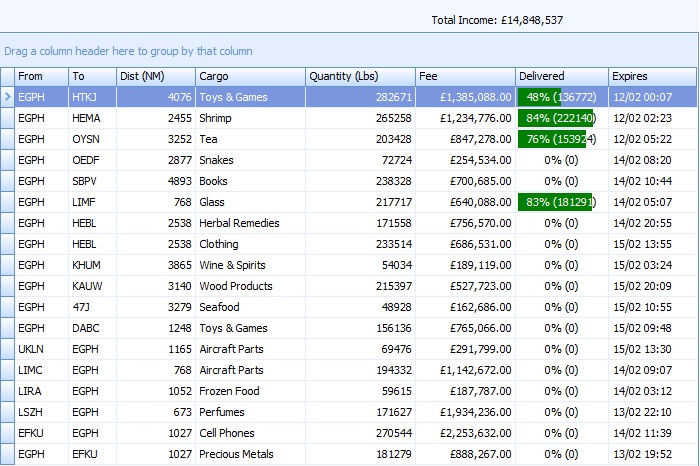Select the Seafood cargo cell
This screenshot has height=466, width=700.
coord(250,307)
